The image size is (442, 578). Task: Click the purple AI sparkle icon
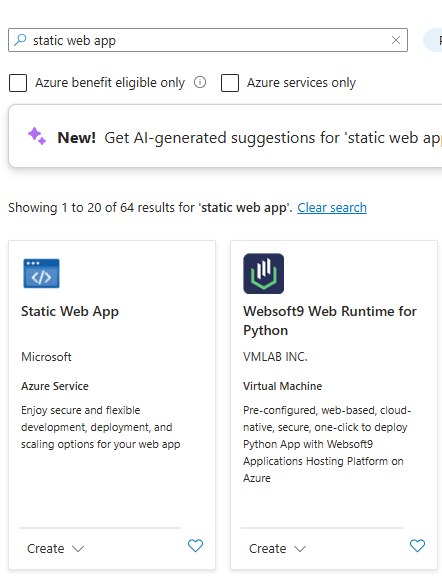[x=37, y=136]
